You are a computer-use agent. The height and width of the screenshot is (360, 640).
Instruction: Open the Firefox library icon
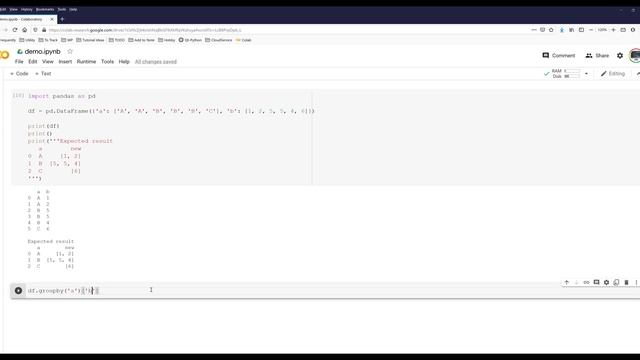[571, 30]
